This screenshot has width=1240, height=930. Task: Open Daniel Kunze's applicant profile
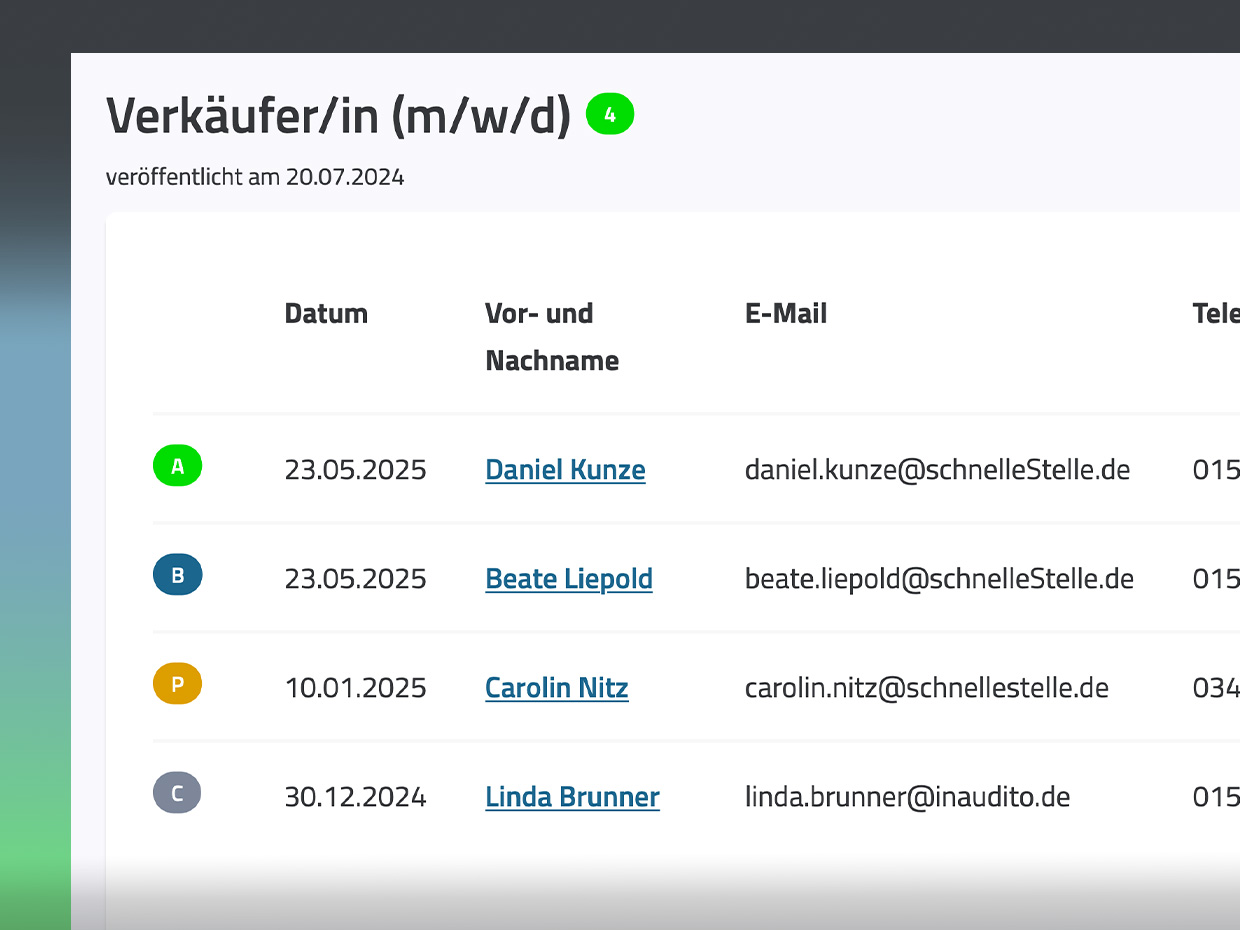click(x=565, y=469)
